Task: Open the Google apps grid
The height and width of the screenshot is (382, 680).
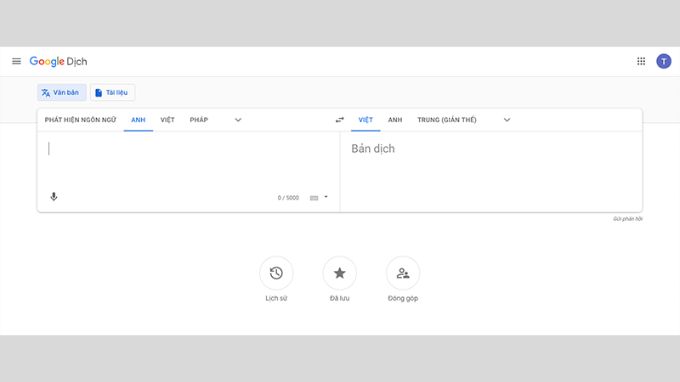Action: (641, 61)
